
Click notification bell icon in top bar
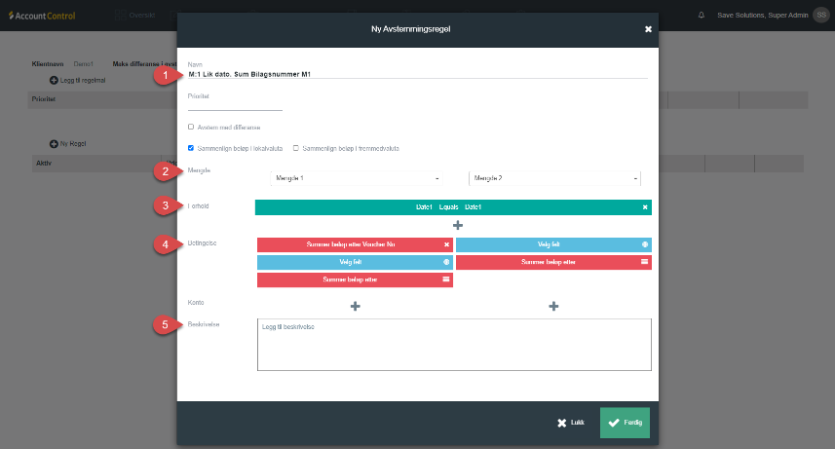(700, 15)
